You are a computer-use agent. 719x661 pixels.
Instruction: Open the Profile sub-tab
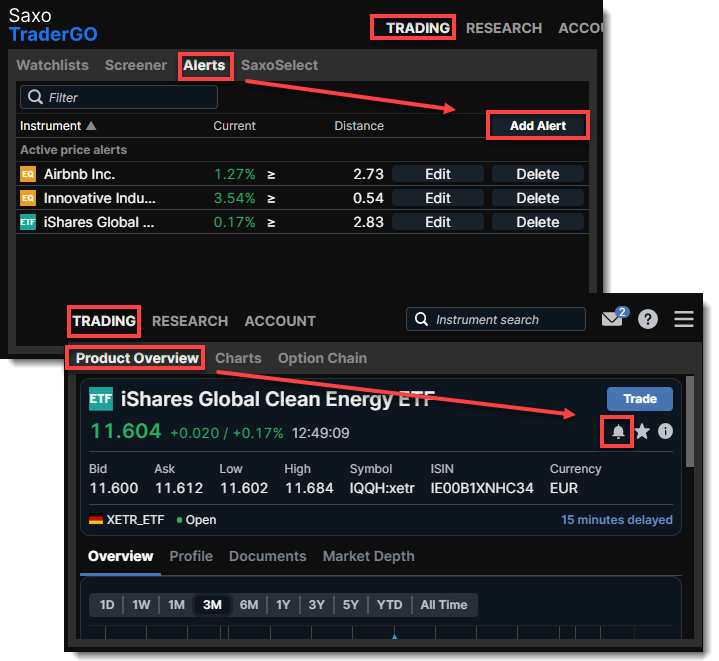(x=191, y=556)
